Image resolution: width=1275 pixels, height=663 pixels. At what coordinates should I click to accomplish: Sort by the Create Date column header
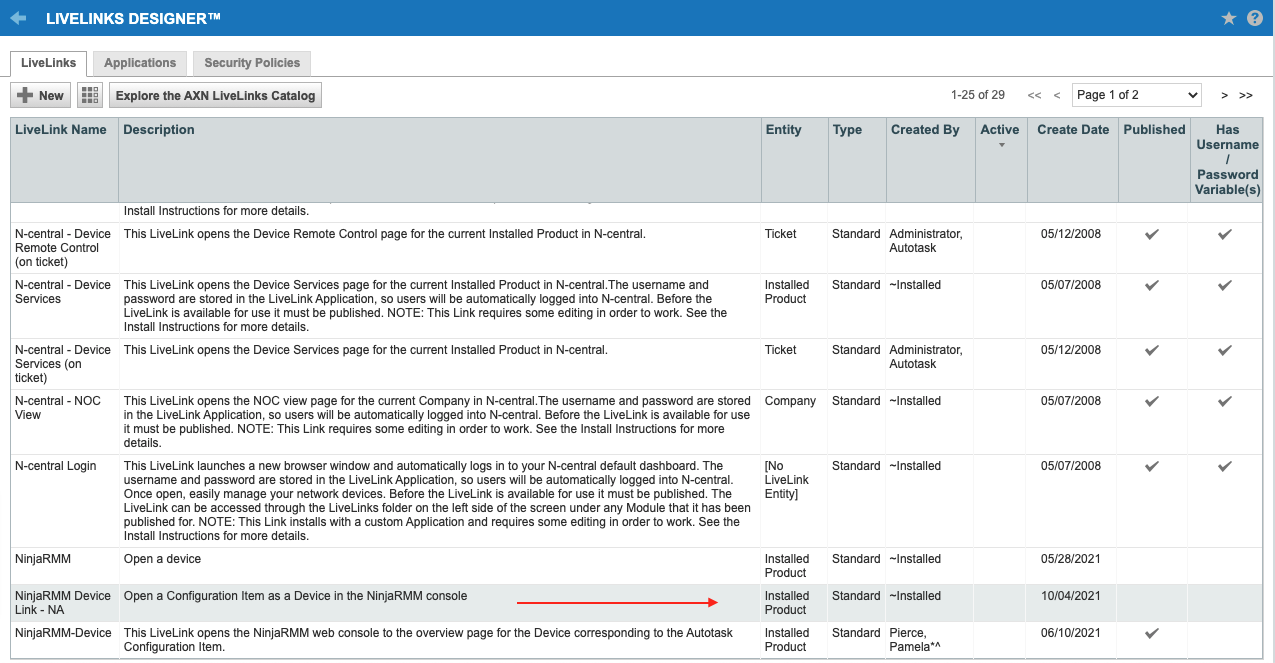(x=1072, y=130)
